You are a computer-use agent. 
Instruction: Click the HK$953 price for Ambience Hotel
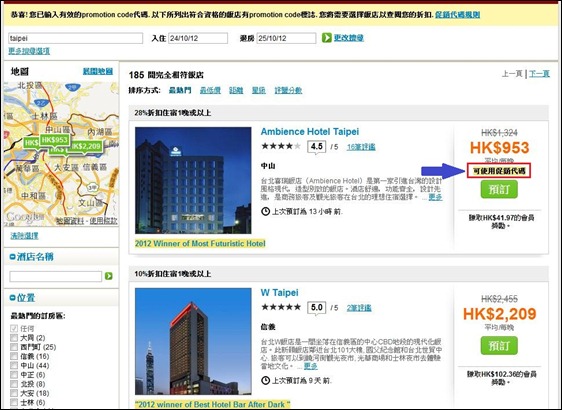tap(499, 148)
